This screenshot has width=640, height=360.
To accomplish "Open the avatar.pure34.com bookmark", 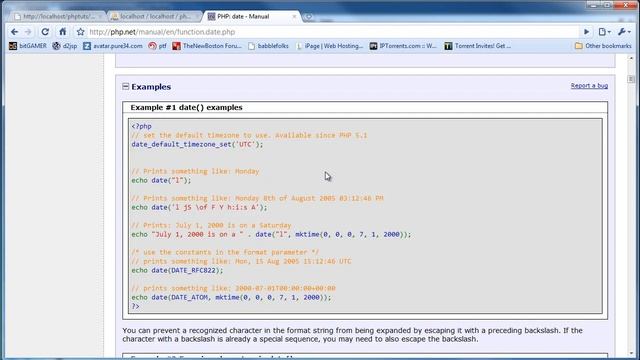I will click(113, 46).
